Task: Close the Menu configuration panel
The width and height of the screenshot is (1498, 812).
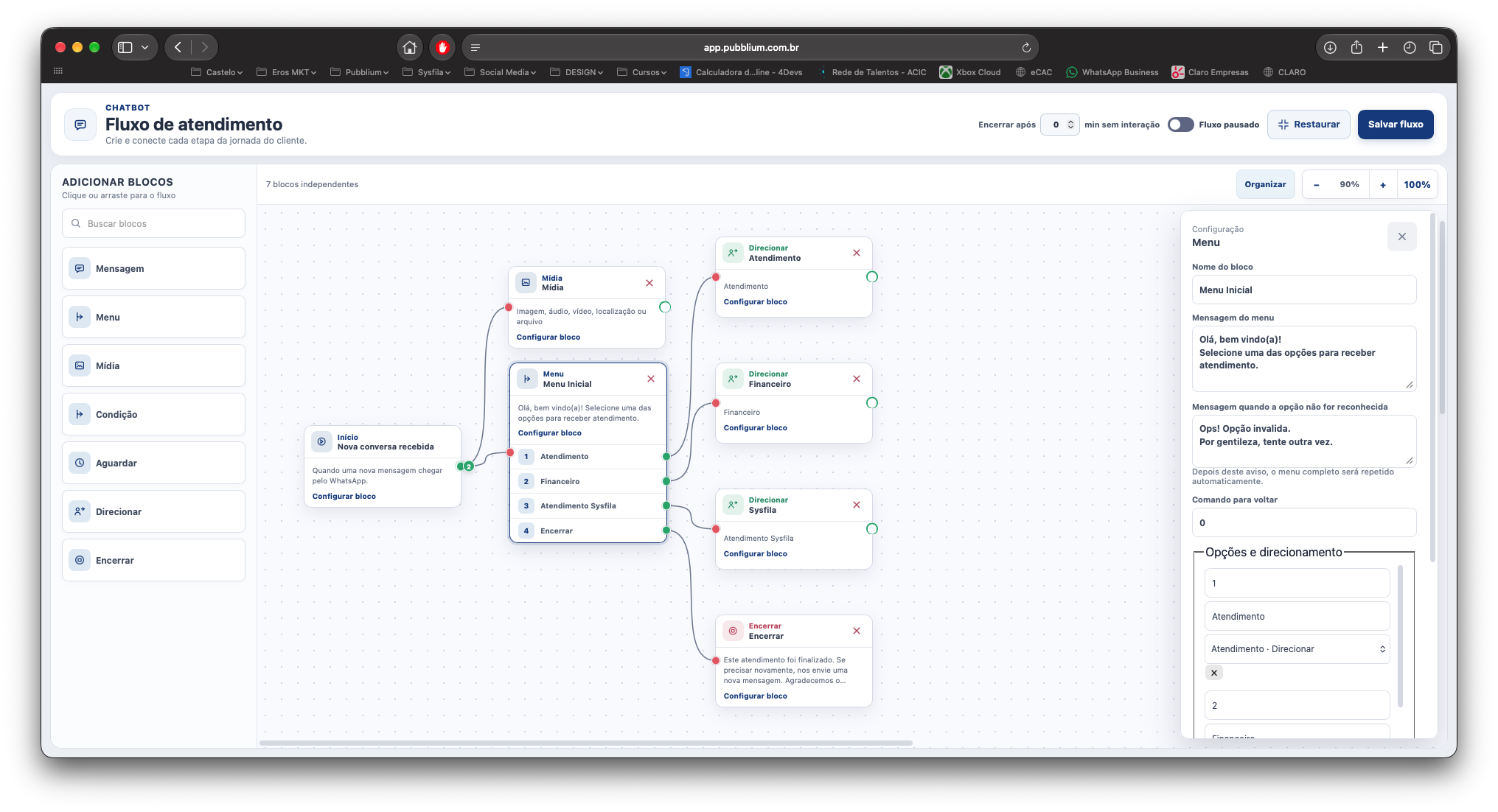Action: pyautogui.click(x=1402, y=237)
